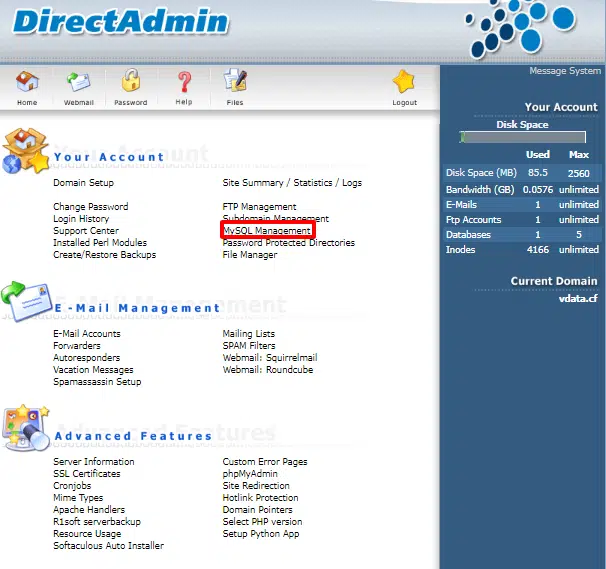
Task: Open Cronjobs link
Action: 72,485
